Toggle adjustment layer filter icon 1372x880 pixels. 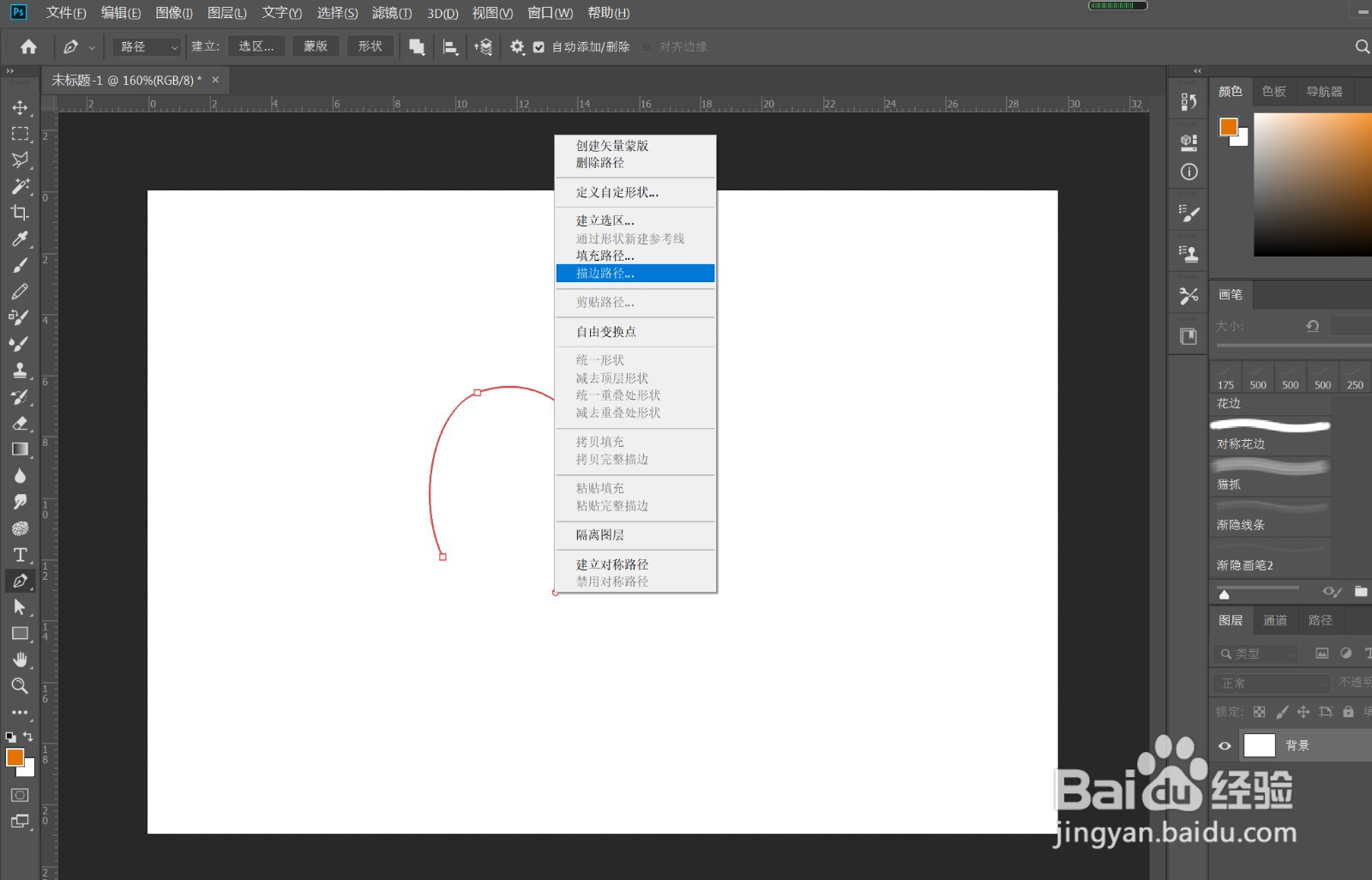click(1346, 654)
